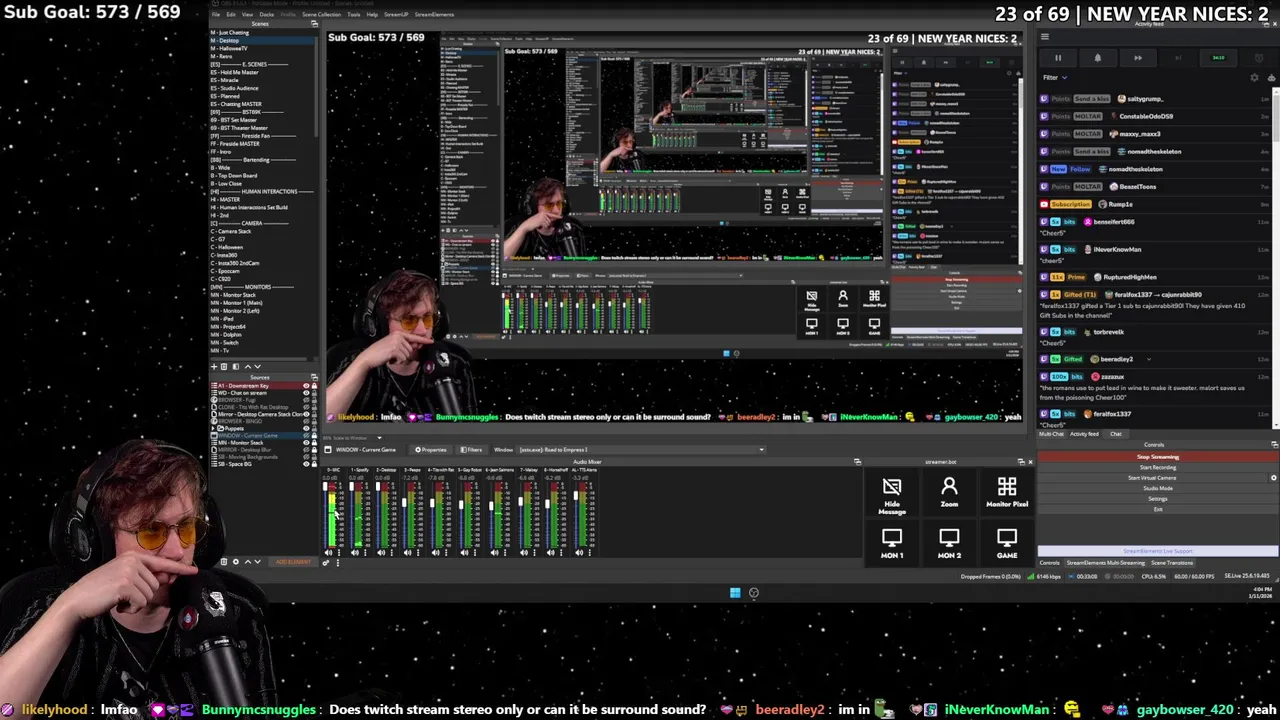Click the scene filters icon in Scenes toolbar
1280x720 pixels.
[236, 367]
